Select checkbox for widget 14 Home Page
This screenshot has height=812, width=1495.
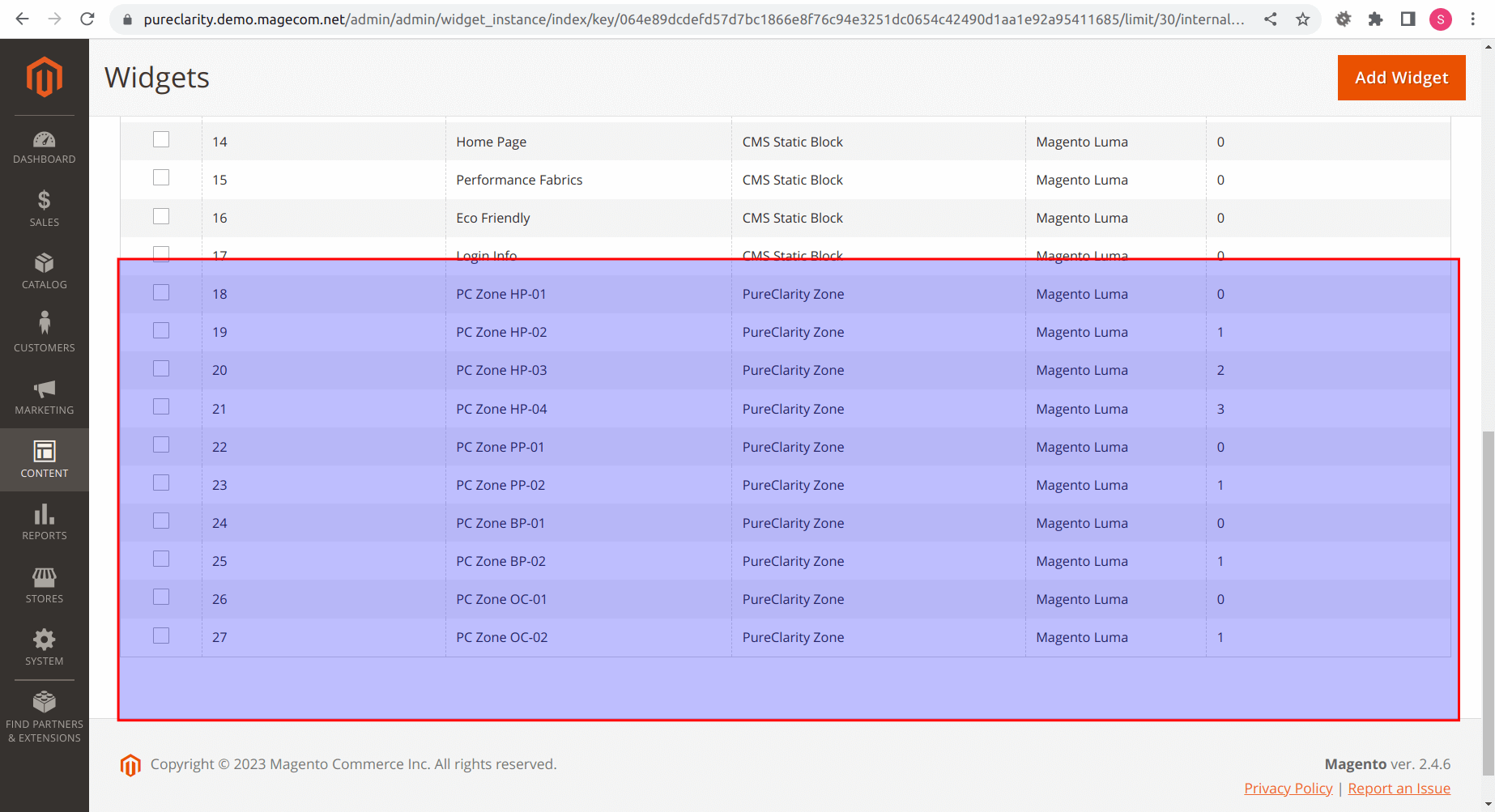coord(161,139)
